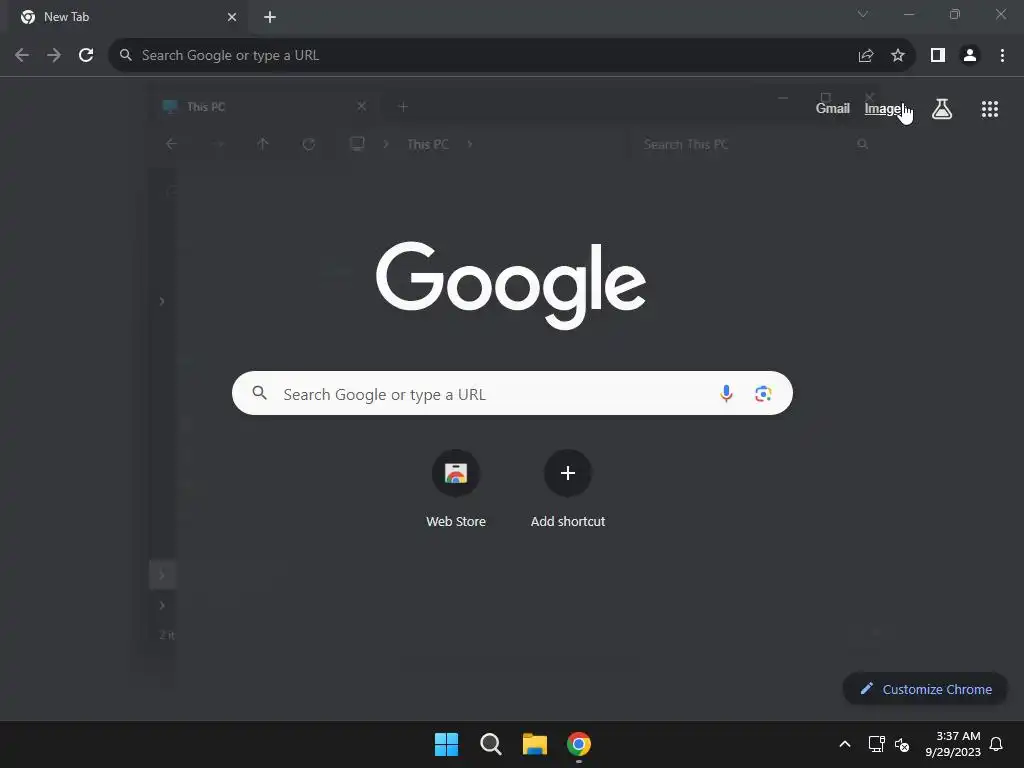1024x768 pixels.
Task: Click the Chrome back navigation arrow
Action: 22,56
